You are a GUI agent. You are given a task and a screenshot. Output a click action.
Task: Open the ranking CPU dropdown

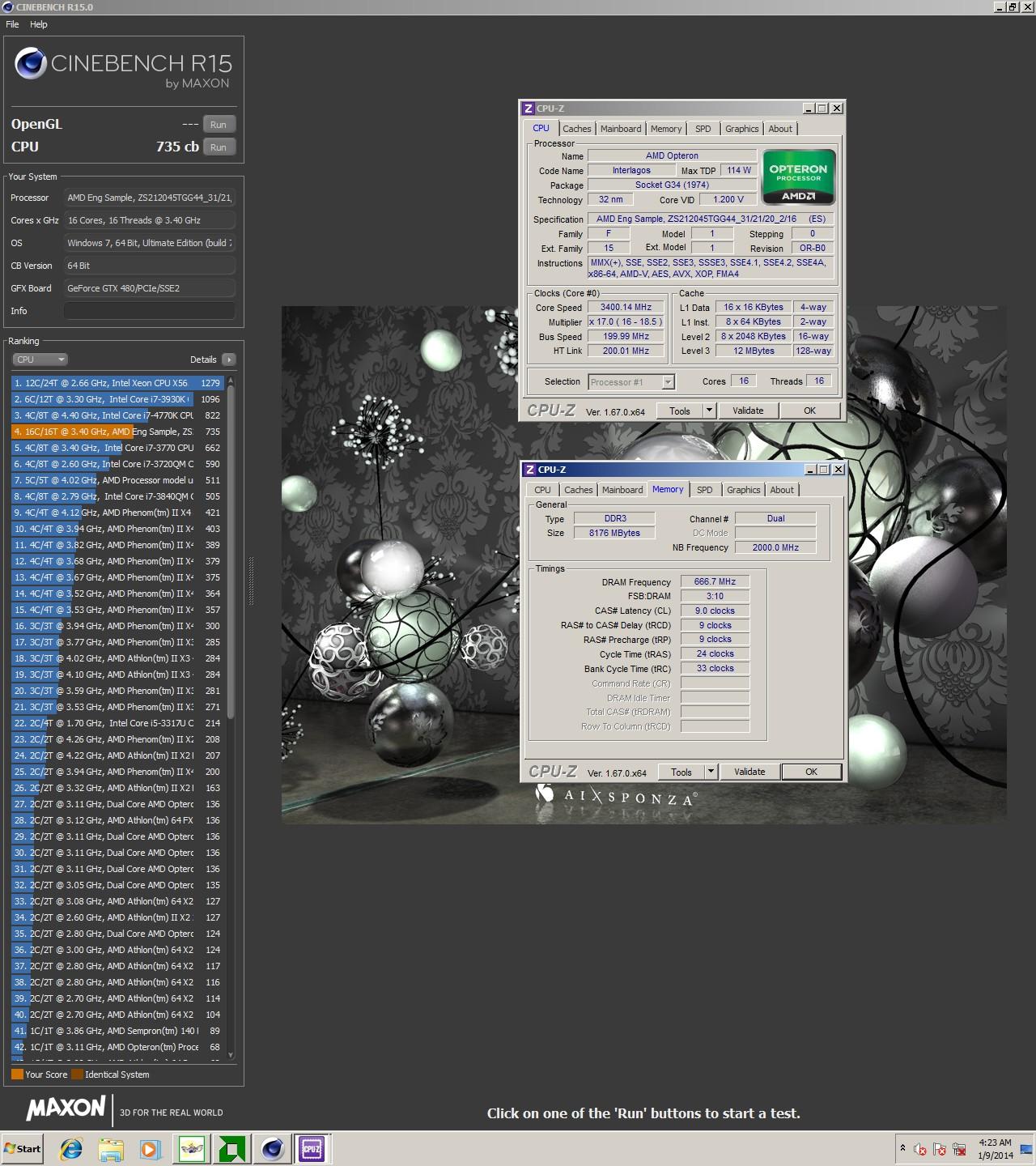40,360
